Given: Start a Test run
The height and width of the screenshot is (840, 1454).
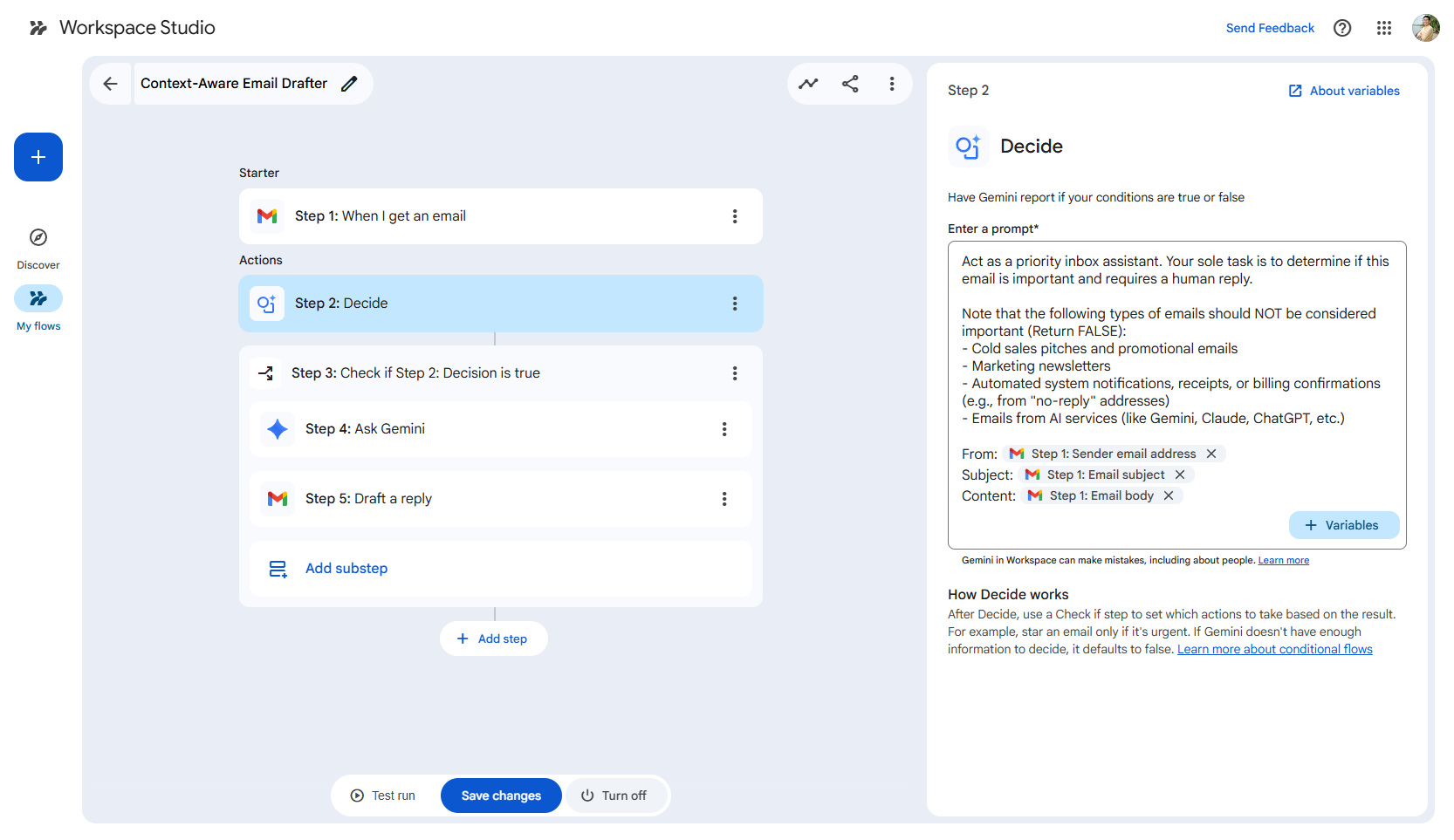Looking at the screenshot, I should click(383, 796).
